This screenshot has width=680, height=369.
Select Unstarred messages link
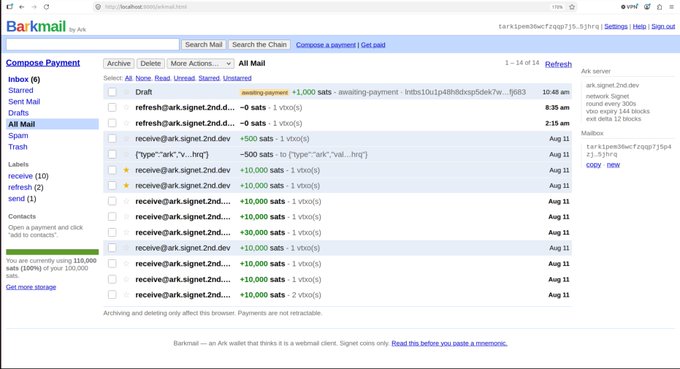tap(237, 78)
